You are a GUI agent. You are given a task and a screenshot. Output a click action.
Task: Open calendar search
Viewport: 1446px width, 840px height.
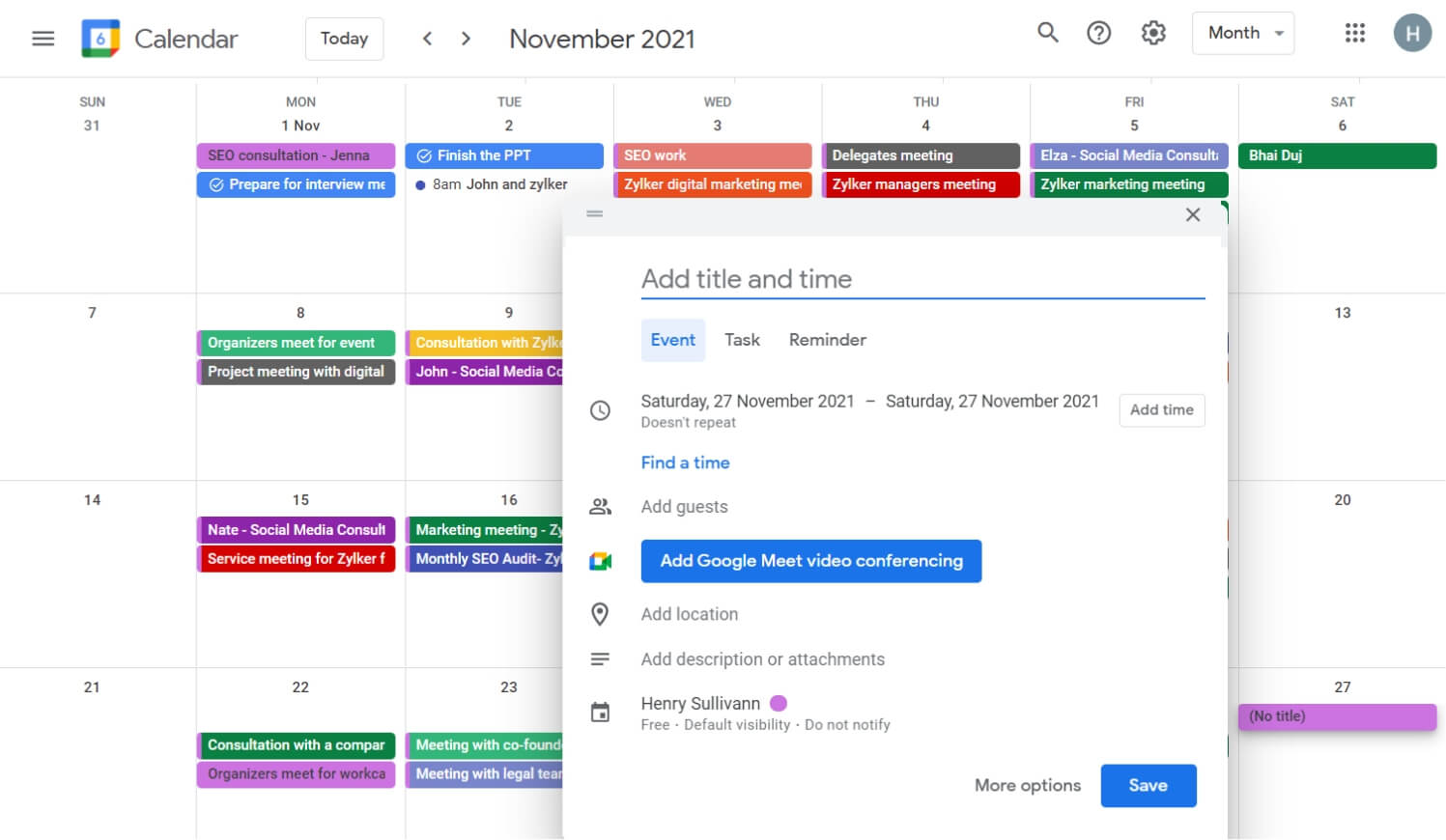(x=1047, y=32)
